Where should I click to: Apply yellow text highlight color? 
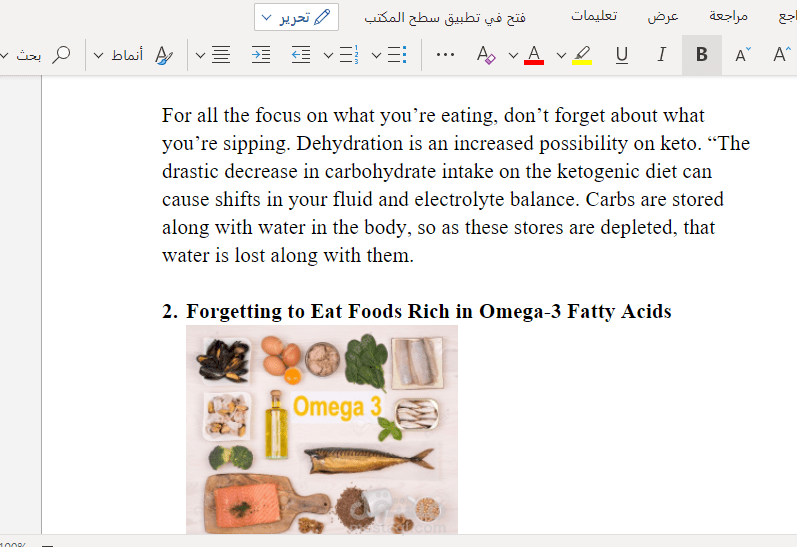pos(582,55)
